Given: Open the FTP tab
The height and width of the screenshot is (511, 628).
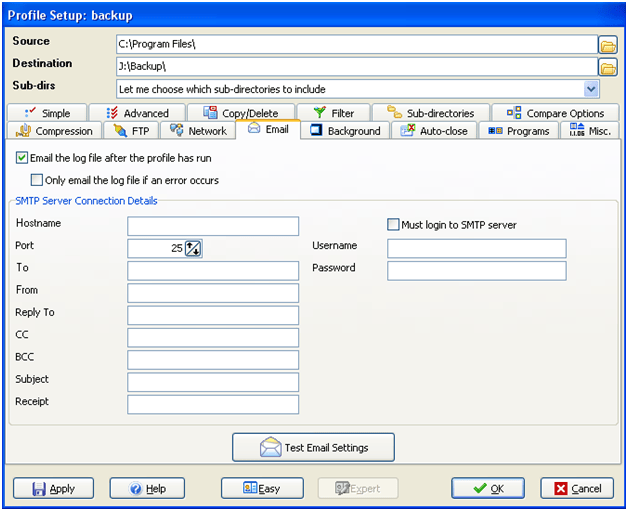Looking at the screenshot, I should (132, 131).
